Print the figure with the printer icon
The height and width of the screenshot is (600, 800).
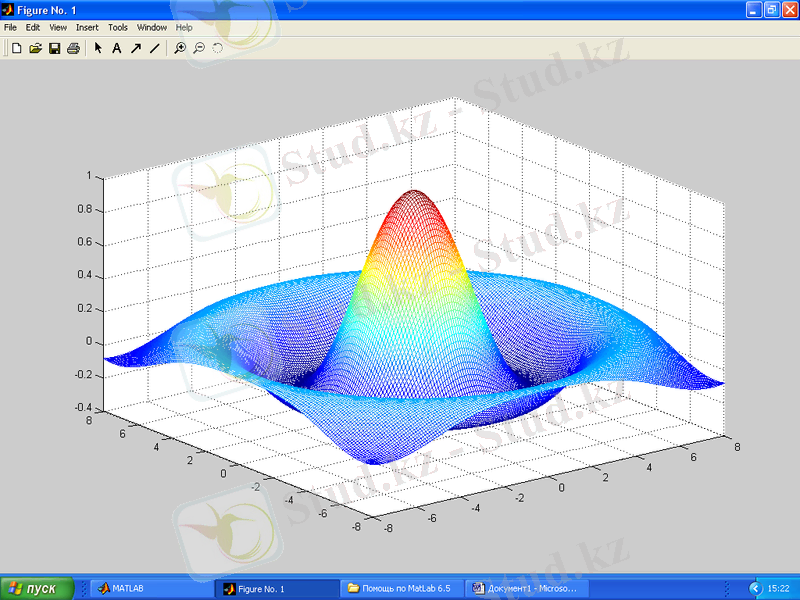[x=73, y=47]
